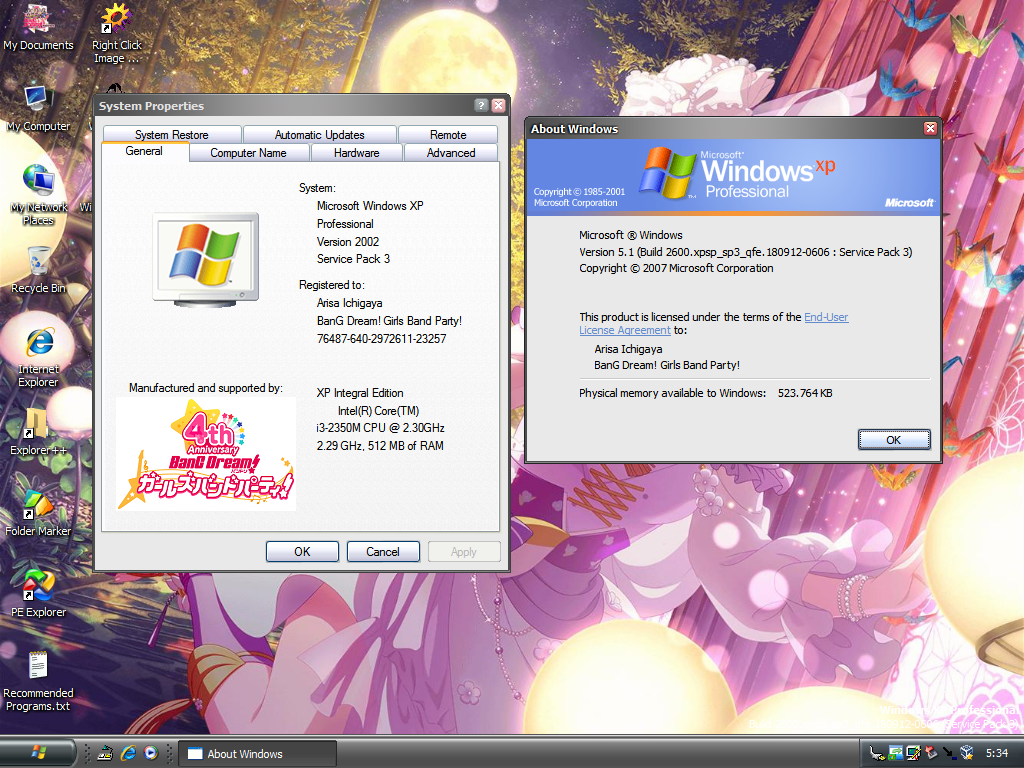Click the Windows XP Professional banner
Screen dimensions: 1024x768
(x=733, y=176)
